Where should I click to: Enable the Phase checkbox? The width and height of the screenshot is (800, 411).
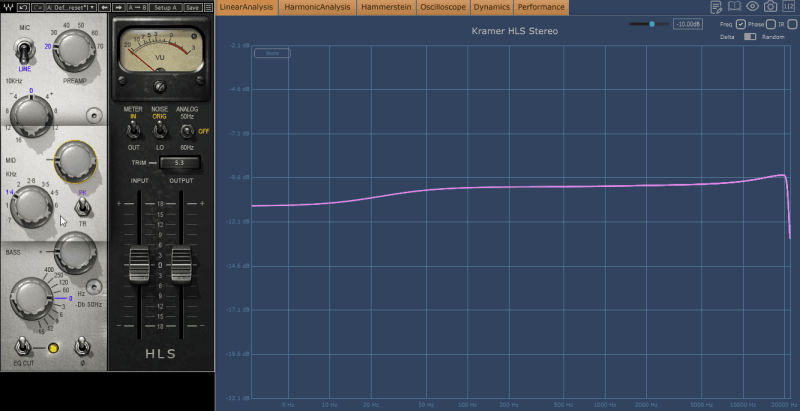coord(770,24)
